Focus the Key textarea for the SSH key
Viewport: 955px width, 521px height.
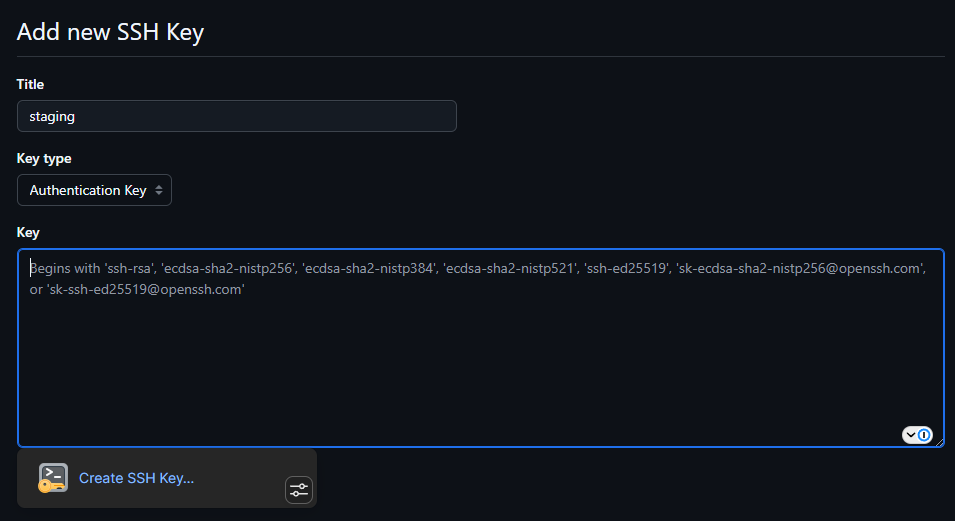tap(481, 347)
